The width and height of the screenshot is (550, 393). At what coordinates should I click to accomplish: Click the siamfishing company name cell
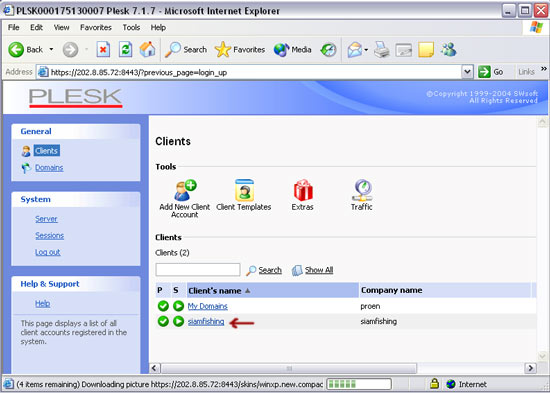[x=378, y=321]
